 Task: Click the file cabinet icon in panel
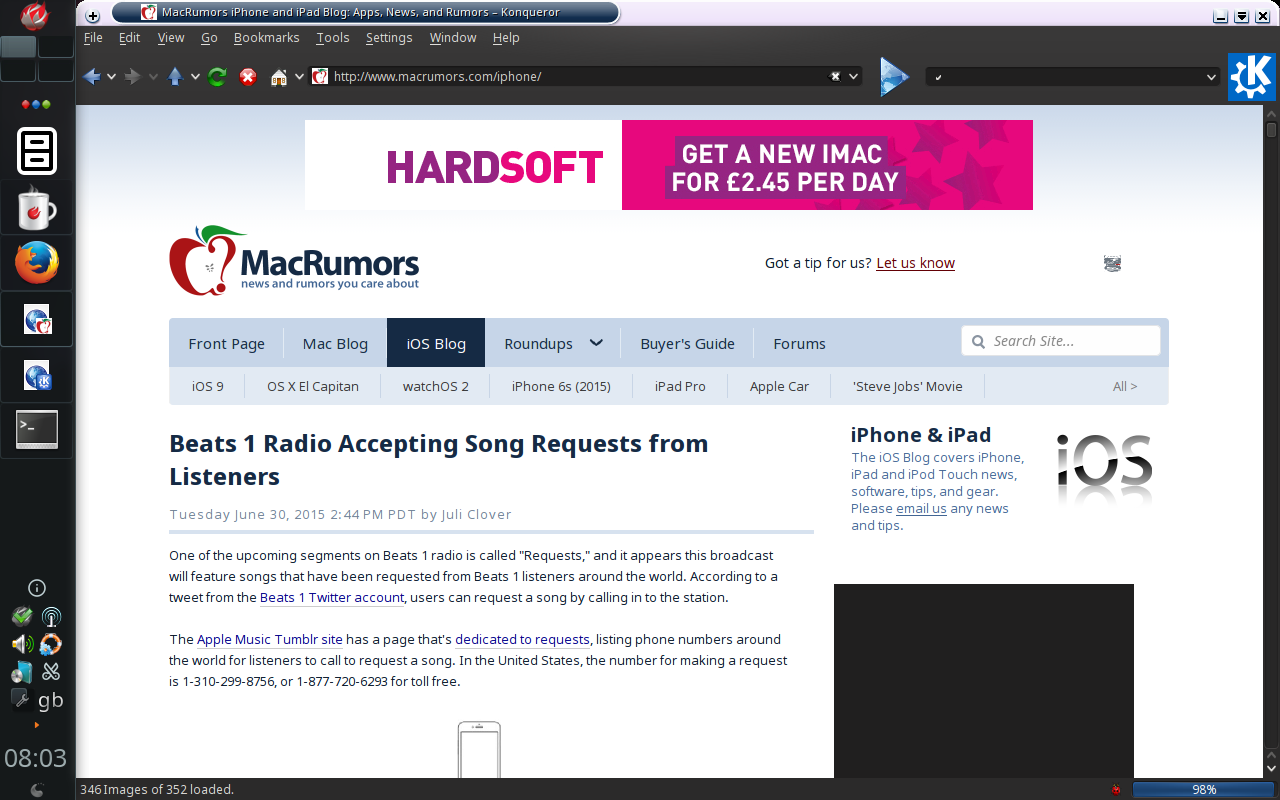pyautogui.click(x=37, y=151)
